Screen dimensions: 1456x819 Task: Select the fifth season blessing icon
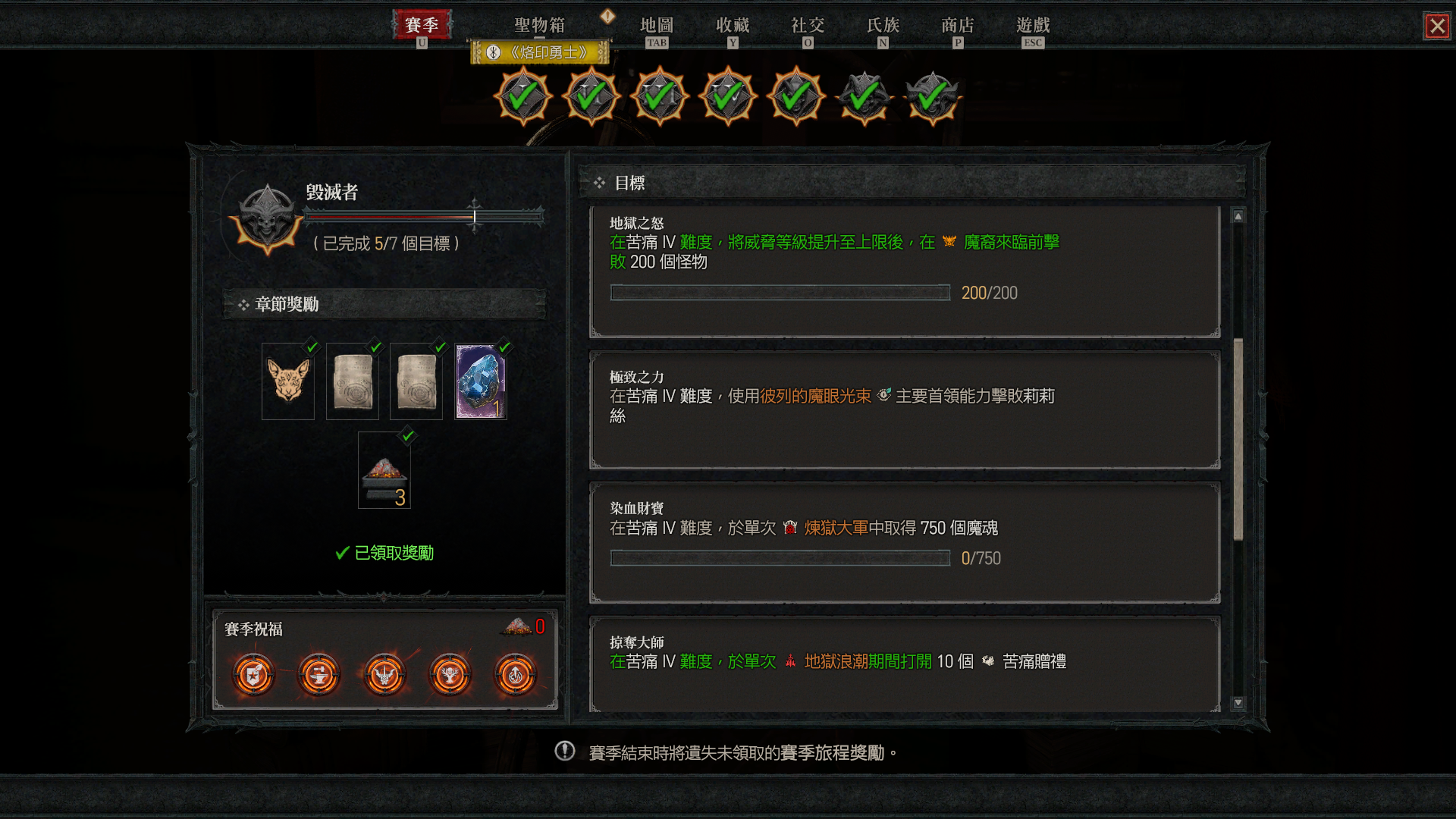pyautogui.click(x=516, y=674)
